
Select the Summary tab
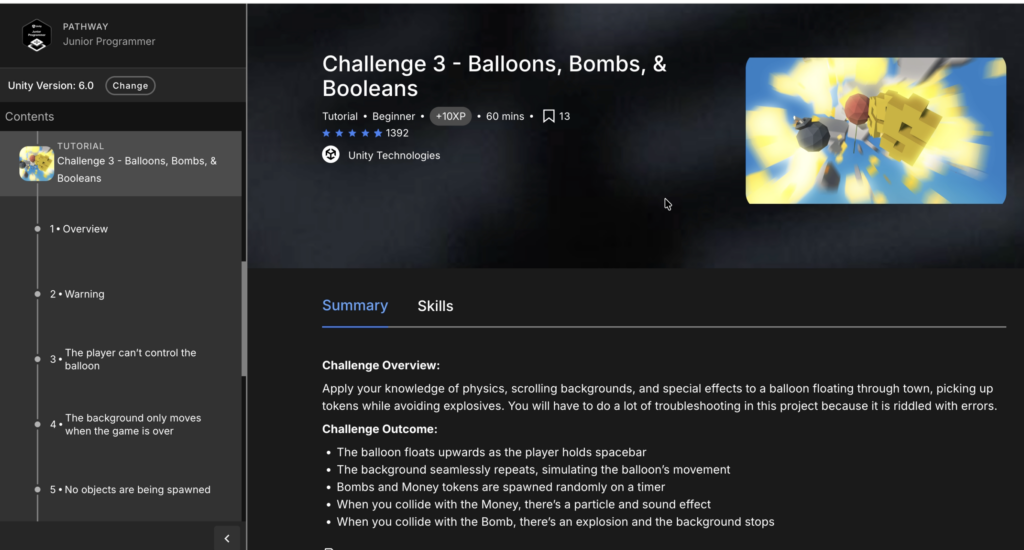[x=354, y=306]
